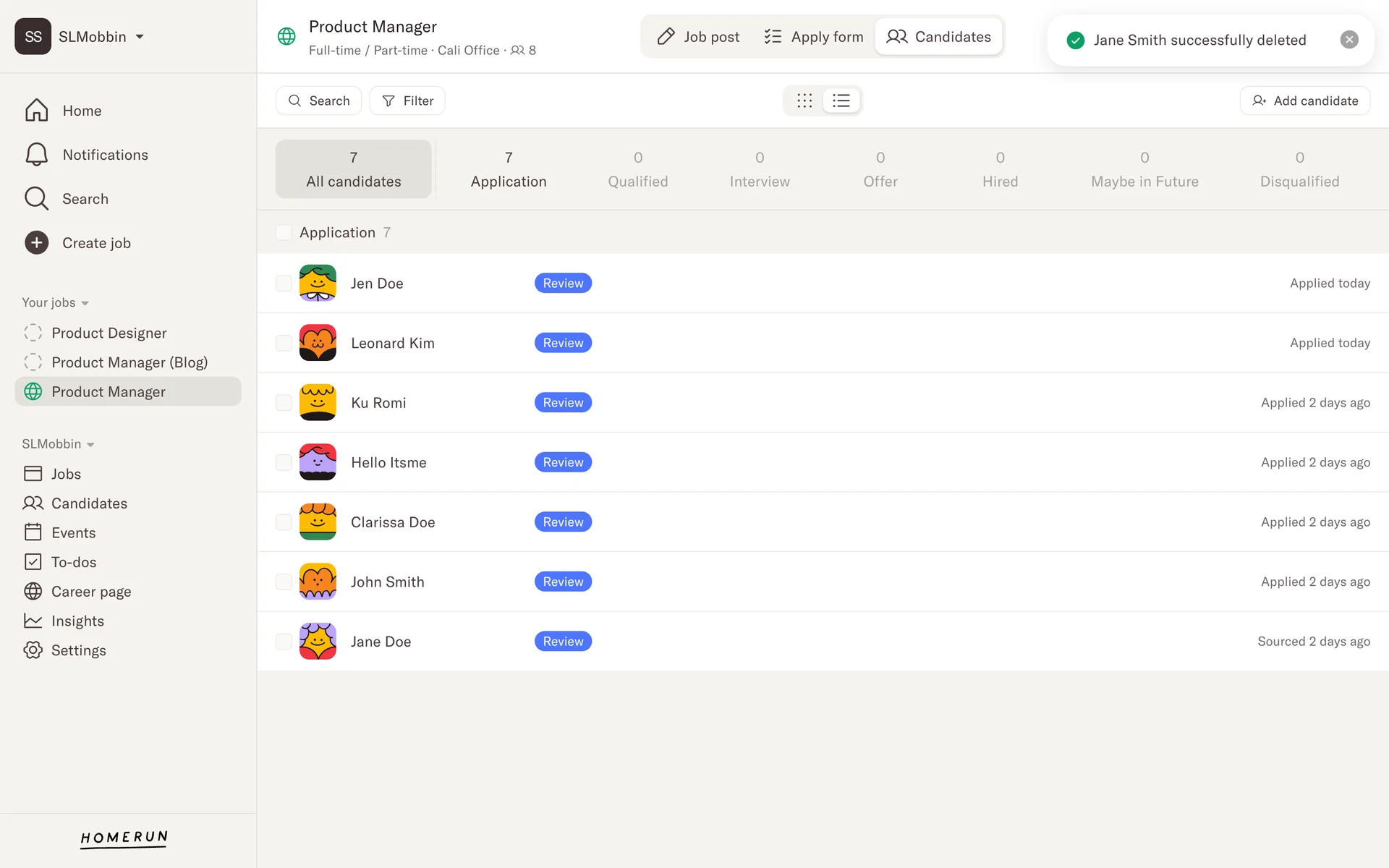
Task: Open Insights chart icon in sidebar
Action: point(33,621)
